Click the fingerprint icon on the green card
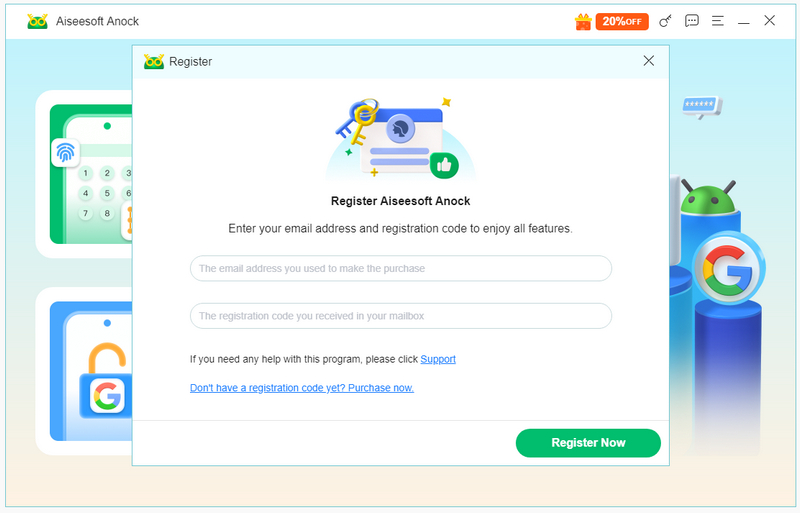 pos(66,152)
